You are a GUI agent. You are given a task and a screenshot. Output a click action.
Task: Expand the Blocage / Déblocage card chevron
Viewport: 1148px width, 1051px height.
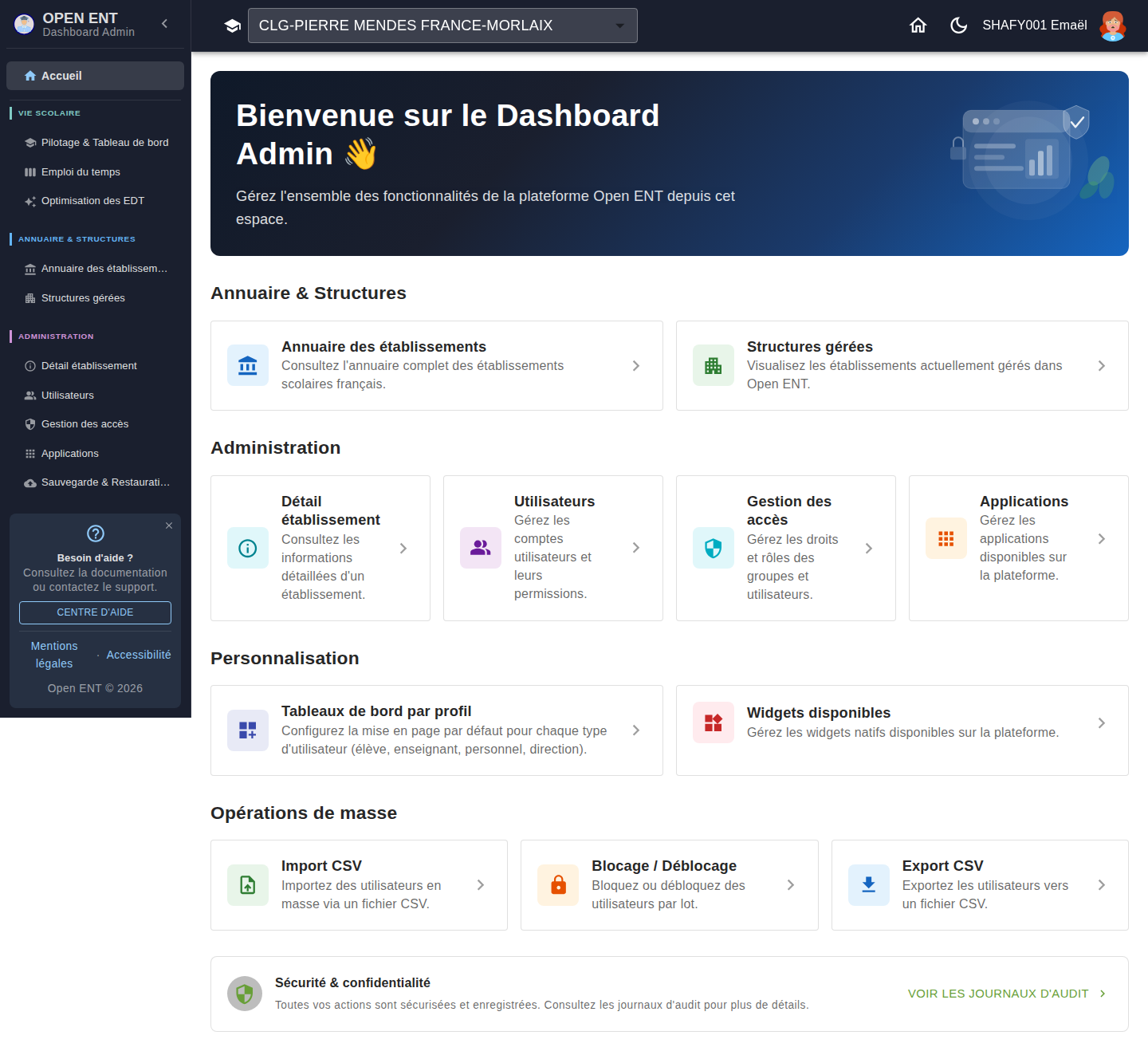click(791, 885)
